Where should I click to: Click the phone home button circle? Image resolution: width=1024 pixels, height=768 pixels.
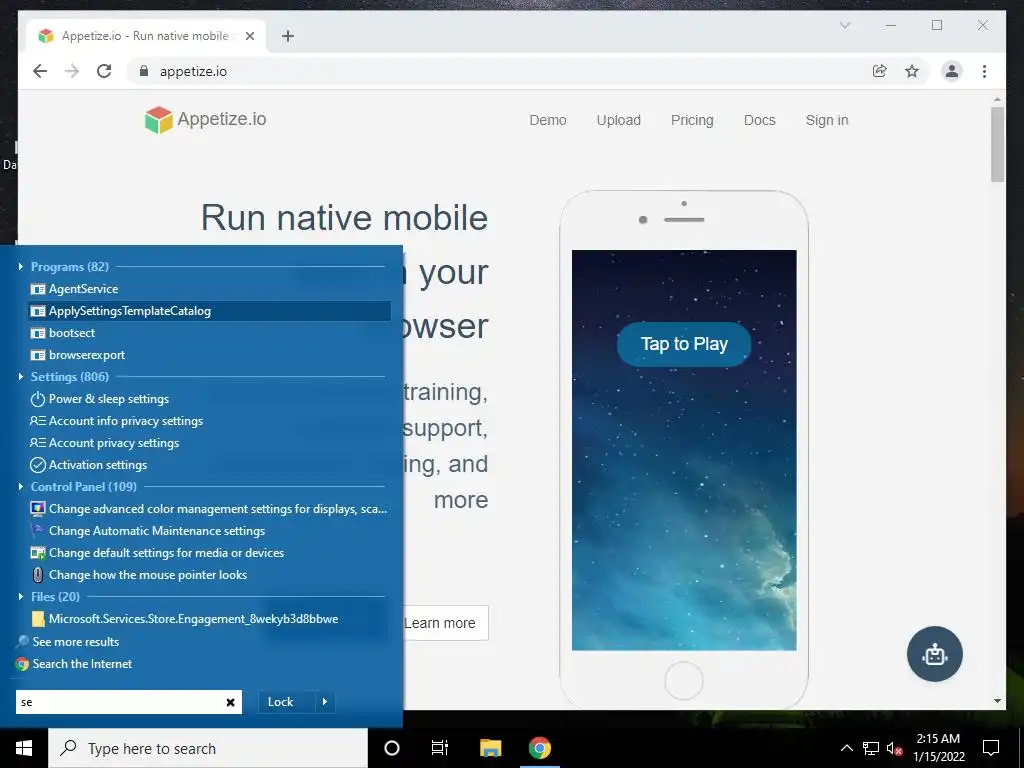(684, 680)
